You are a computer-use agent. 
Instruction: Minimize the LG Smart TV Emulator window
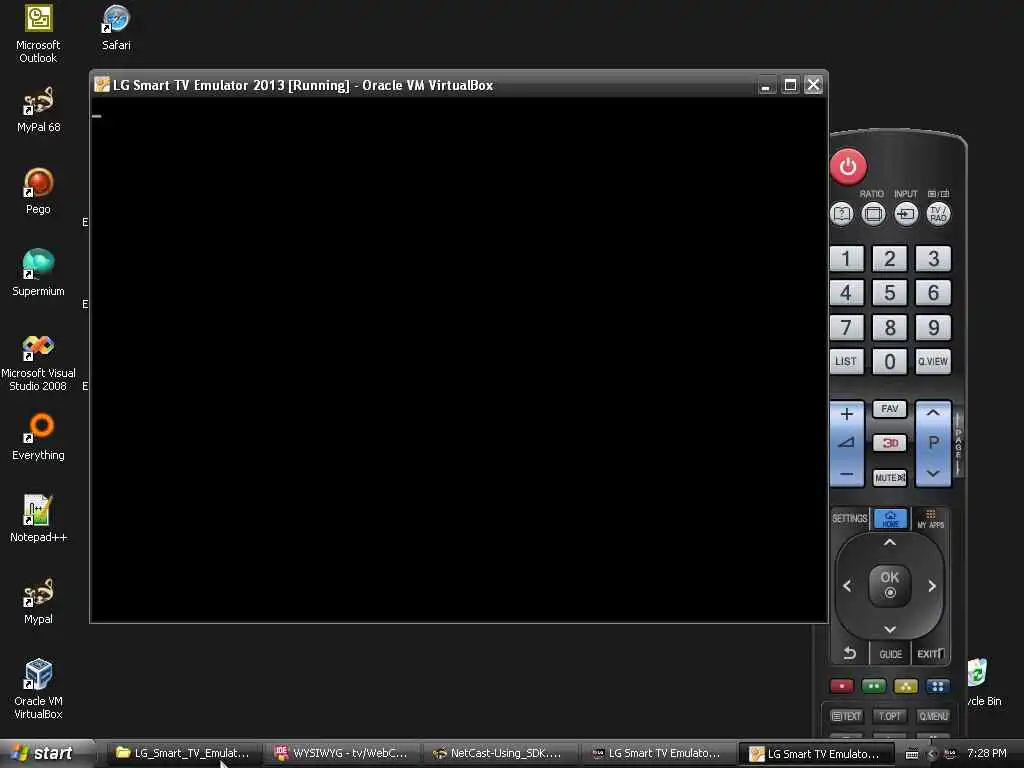pyautogui.click(x=765, y=86)
